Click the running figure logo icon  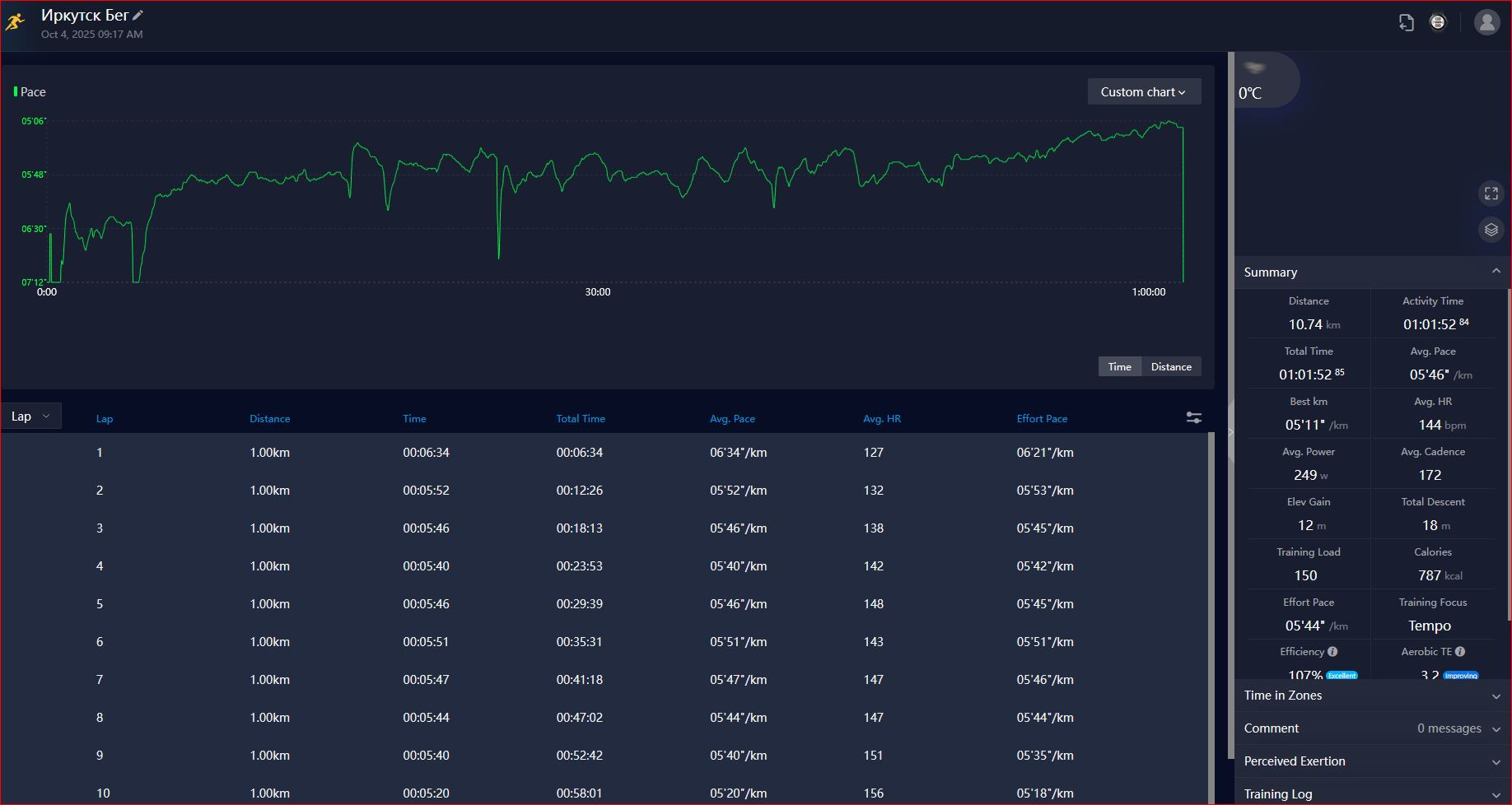pos(16,21)
